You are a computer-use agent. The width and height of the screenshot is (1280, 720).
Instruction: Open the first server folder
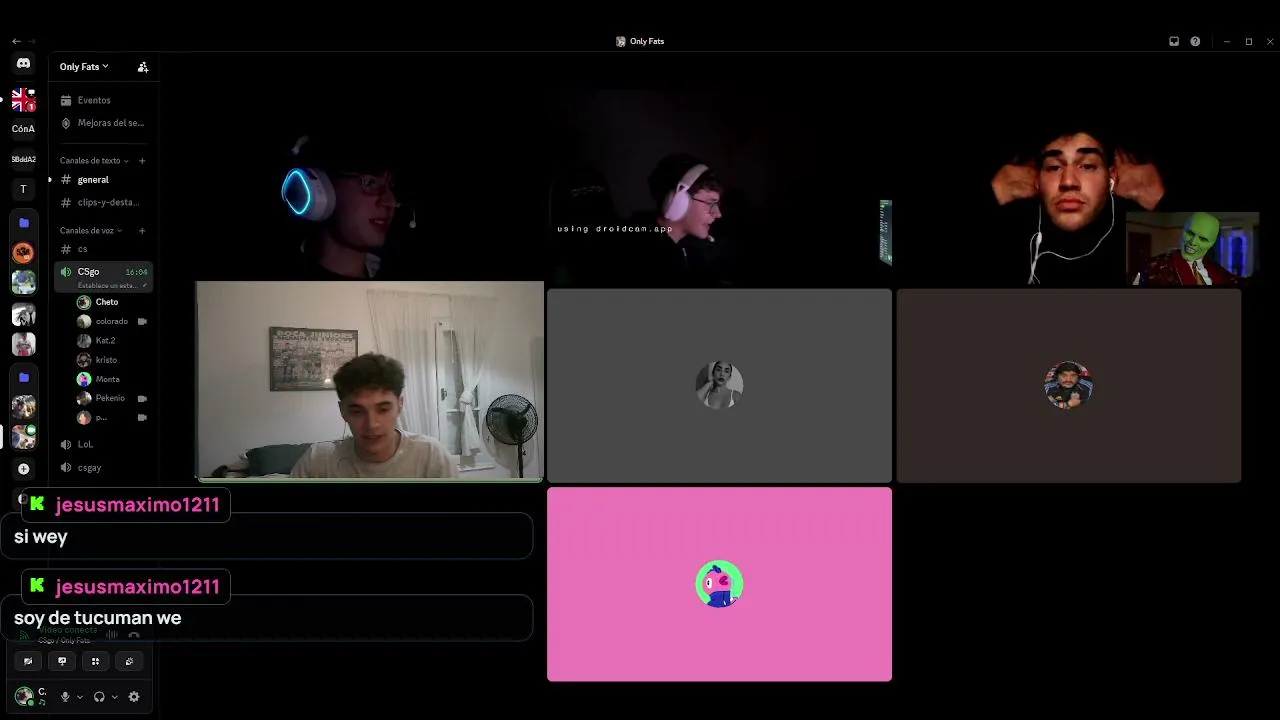click(x=24, y=222)
